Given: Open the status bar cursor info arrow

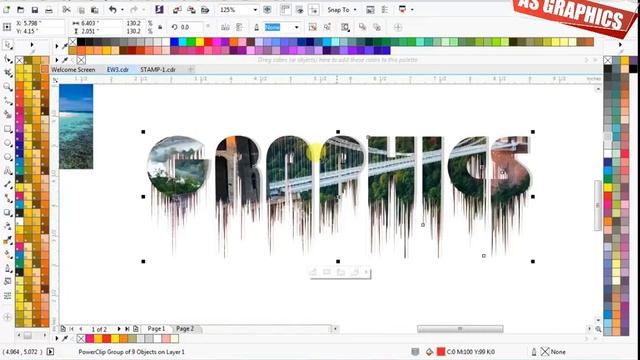Looking at the screenshot, I should click(50, 351).
